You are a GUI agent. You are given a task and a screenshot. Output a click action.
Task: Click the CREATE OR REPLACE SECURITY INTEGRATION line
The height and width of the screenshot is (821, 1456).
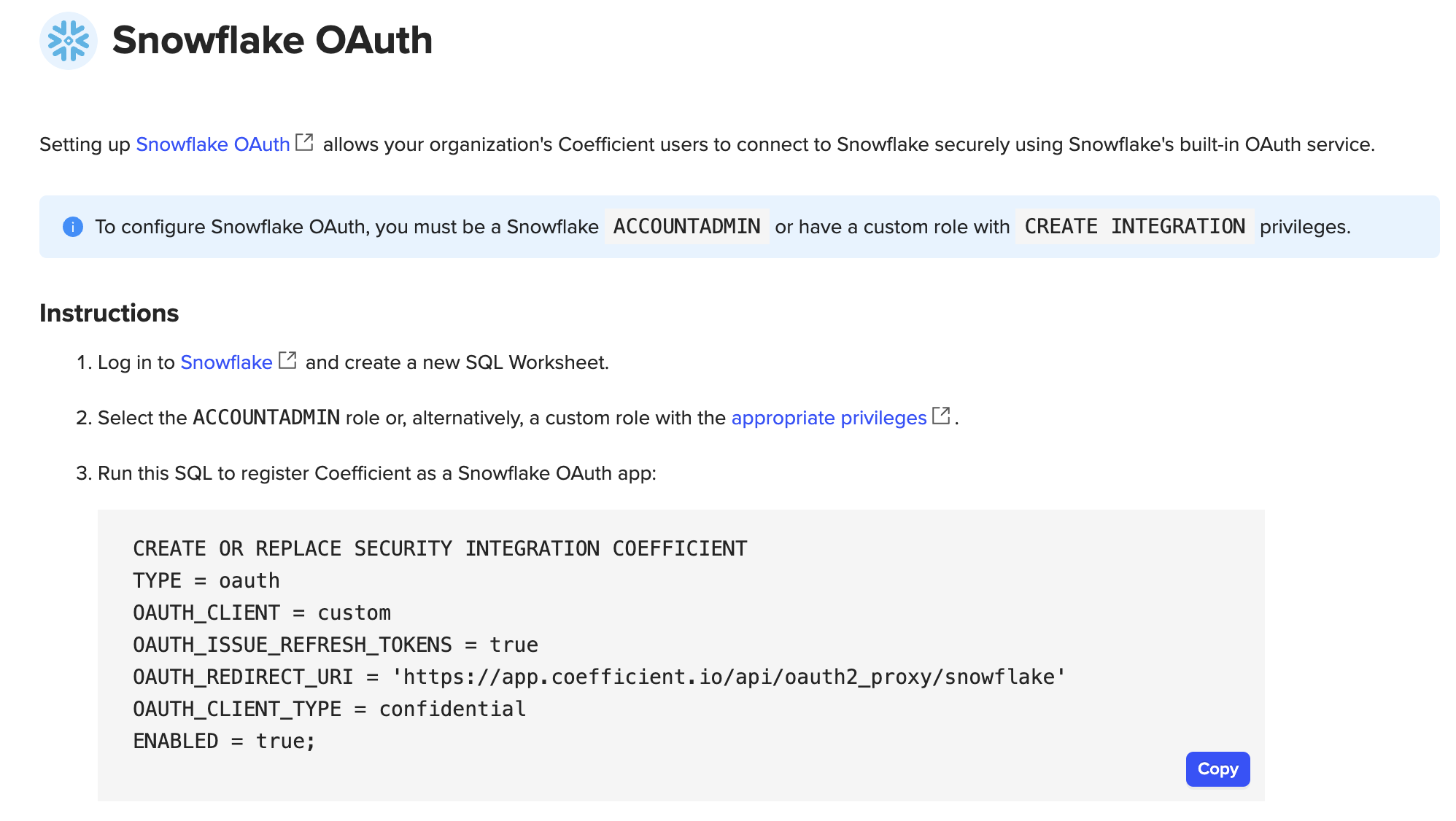click(x=440, y=548)
